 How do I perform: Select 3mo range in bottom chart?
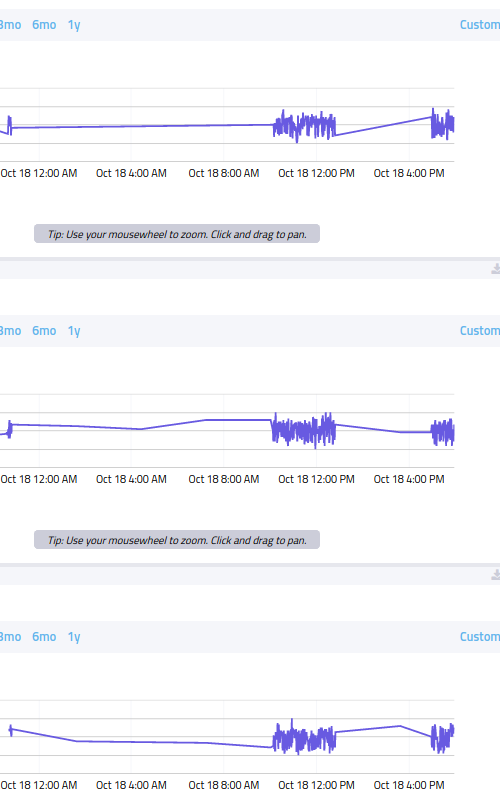(10, 637)
